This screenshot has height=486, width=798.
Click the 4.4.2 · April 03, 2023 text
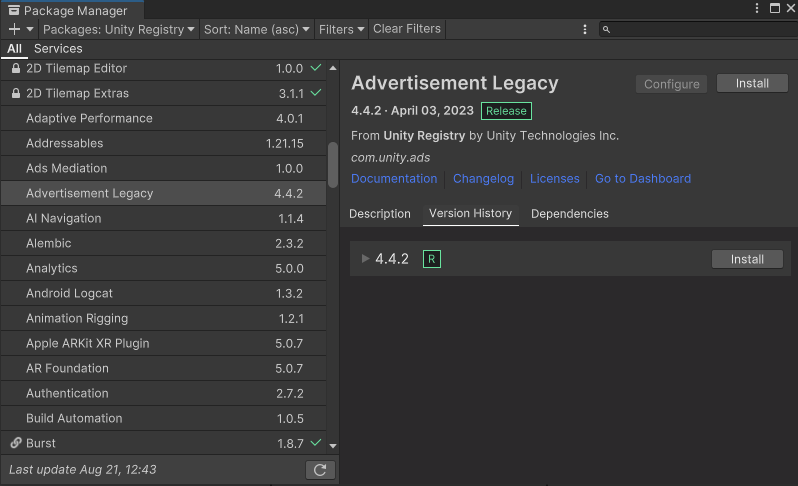click(x=412, y=110)
